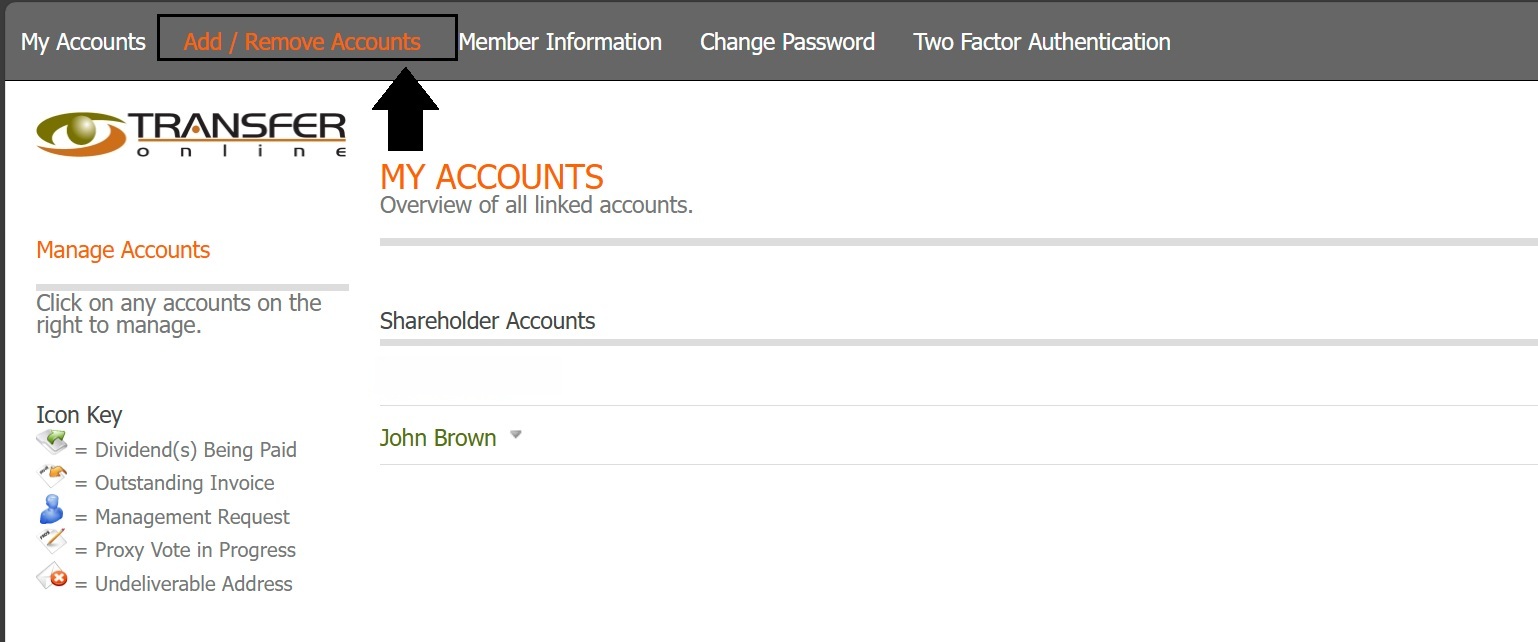Click the John Brown account name

[x=438, y=438]
